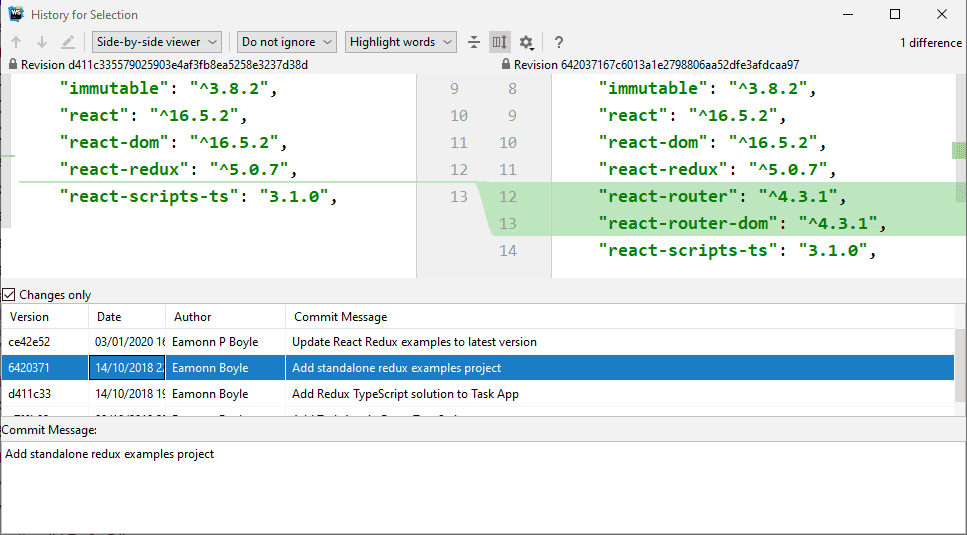Viewport: 967px width, 535px height.
Task: Click "react-redux" line in right pane
Action: pos(718,169)
